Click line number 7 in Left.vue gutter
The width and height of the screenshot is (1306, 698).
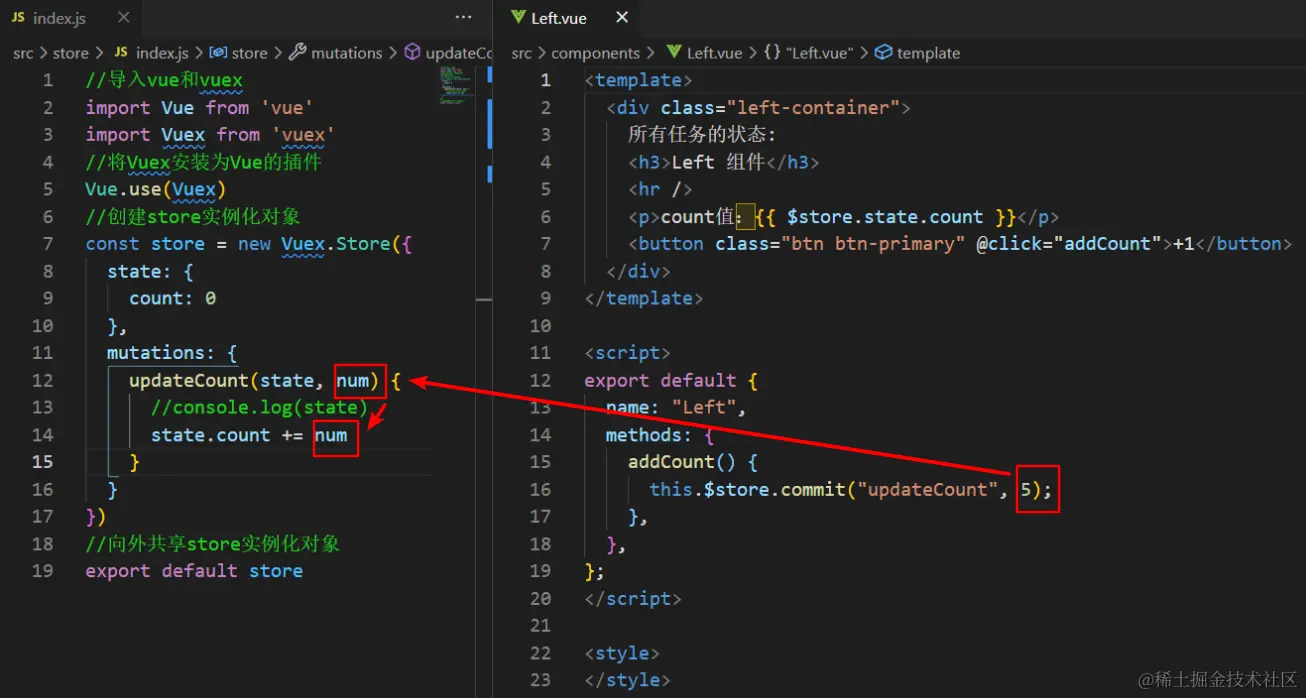(x=545, y=243)
